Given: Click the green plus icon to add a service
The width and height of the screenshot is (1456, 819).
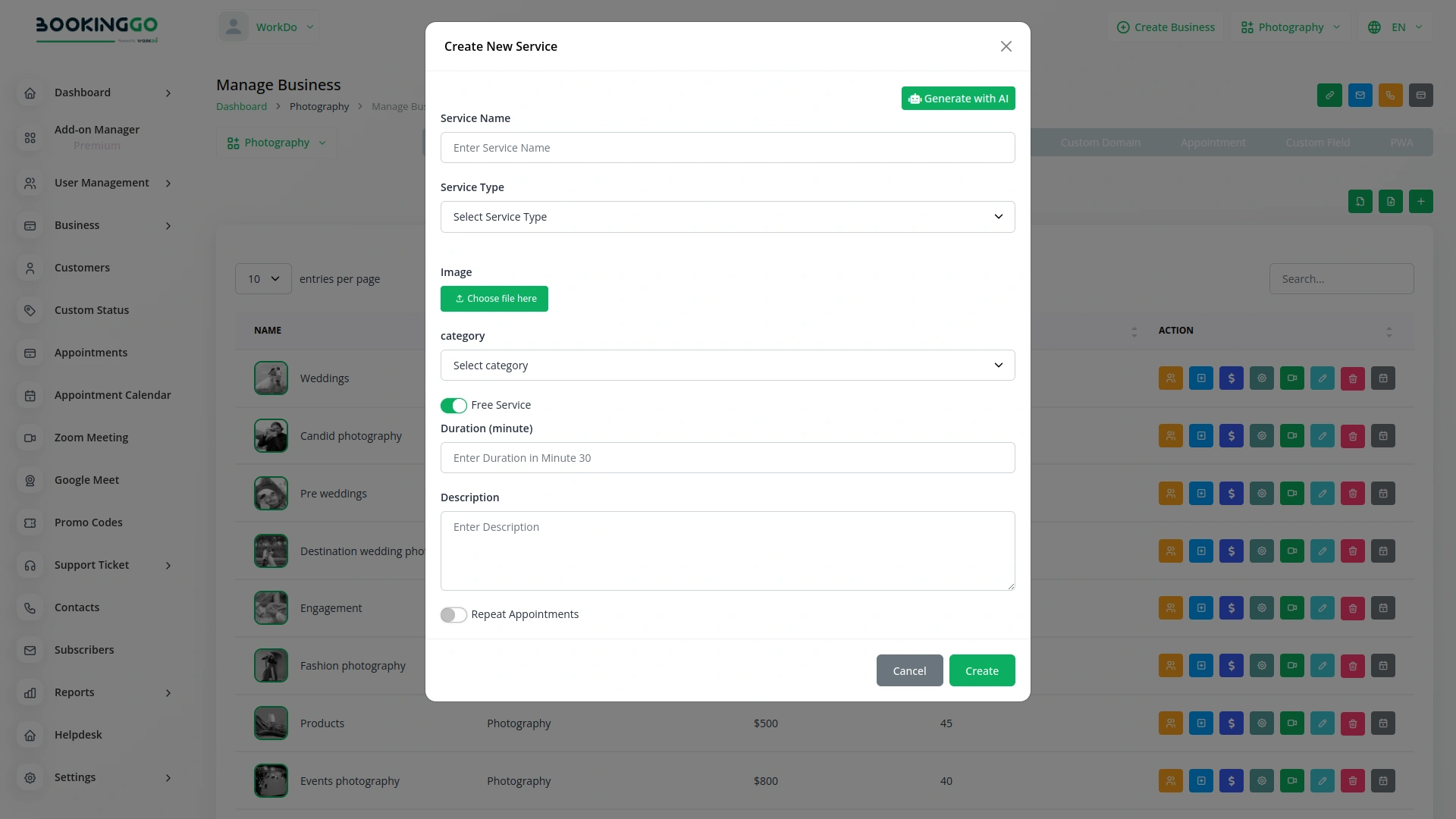Looking at the screenshot, I should point(1421,201).
